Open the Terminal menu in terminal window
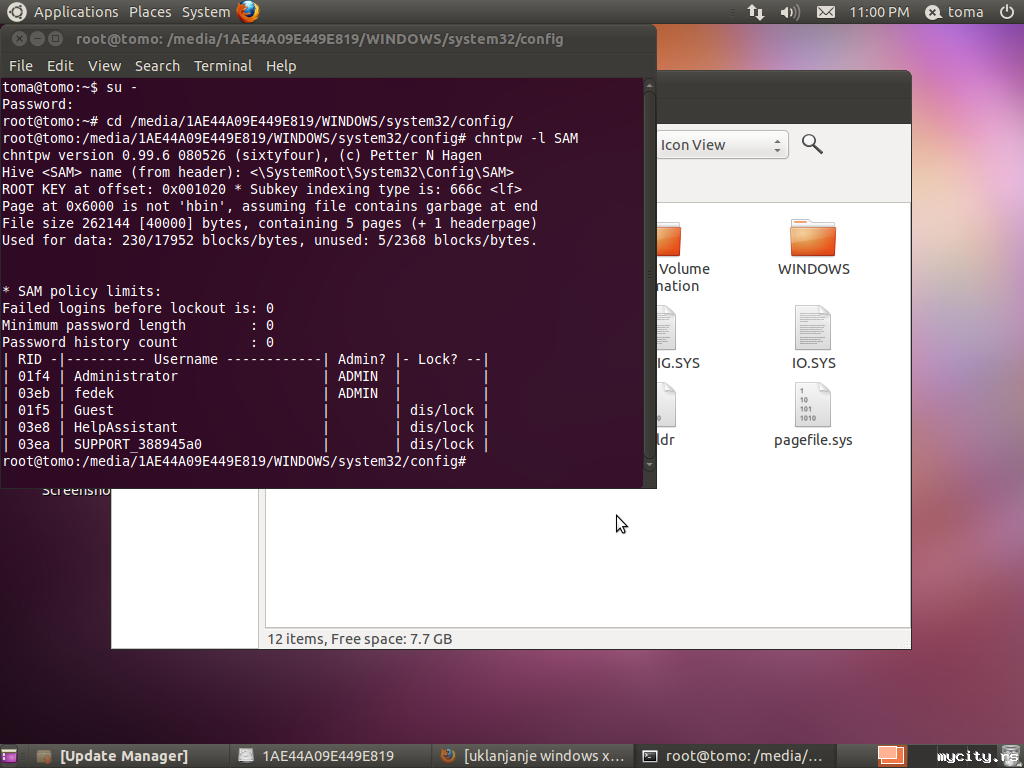This screenshot has width=1024, height=768. point(223,66)
